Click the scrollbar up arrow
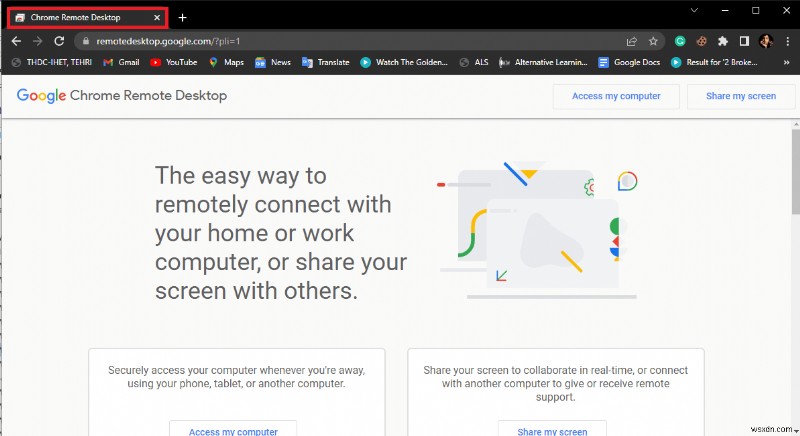This screenshot has height=436, width=800. (796, 124)
